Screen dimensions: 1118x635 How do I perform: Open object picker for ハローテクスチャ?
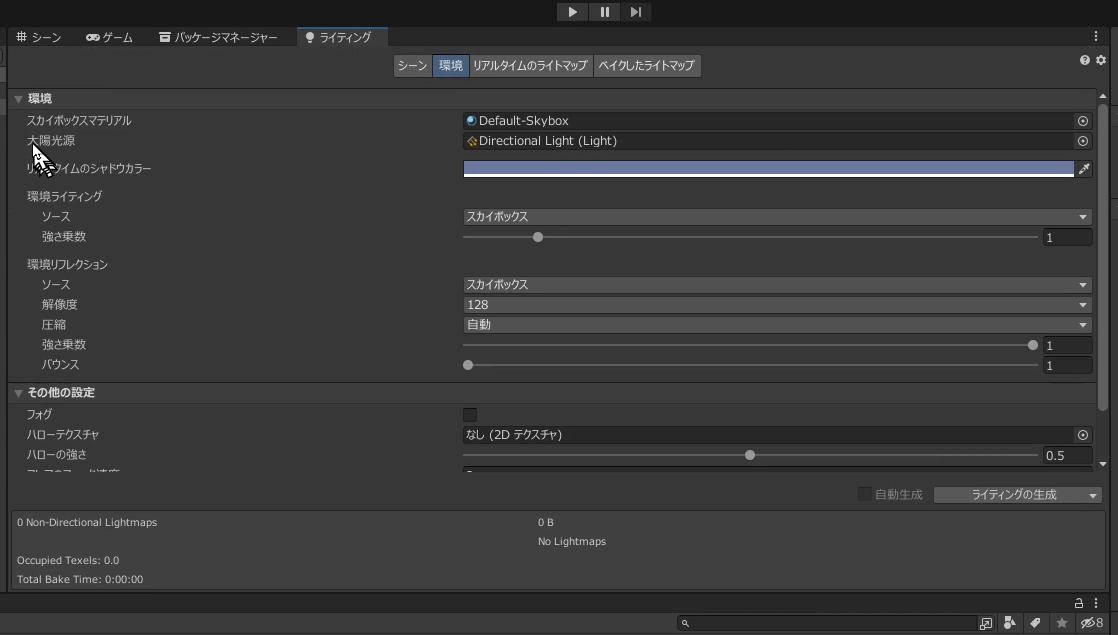(1082, 435)
